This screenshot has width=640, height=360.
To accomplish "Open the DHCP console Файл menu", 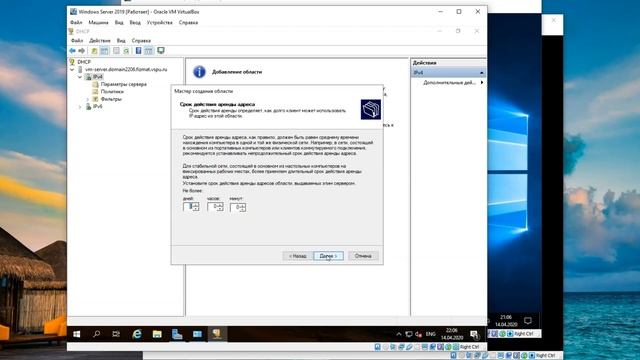I will pyautogui.click(x=77, y=40).
